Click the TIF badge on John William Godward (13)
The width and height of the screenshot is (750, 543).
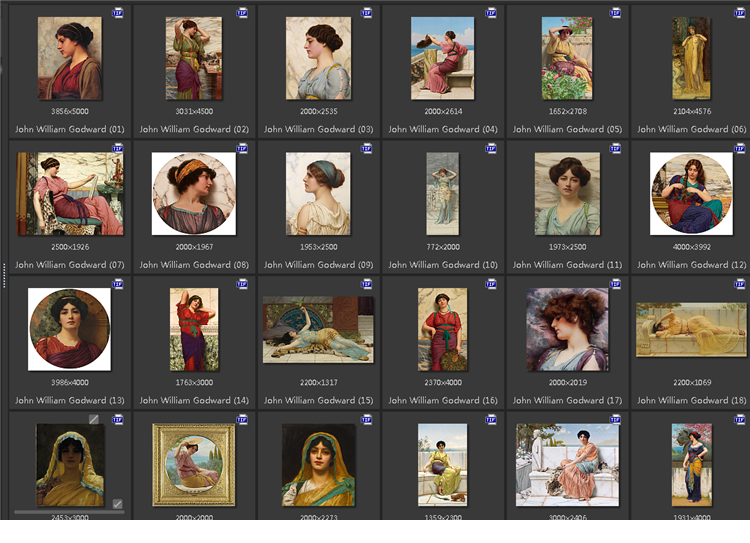(x=118, y=284)
